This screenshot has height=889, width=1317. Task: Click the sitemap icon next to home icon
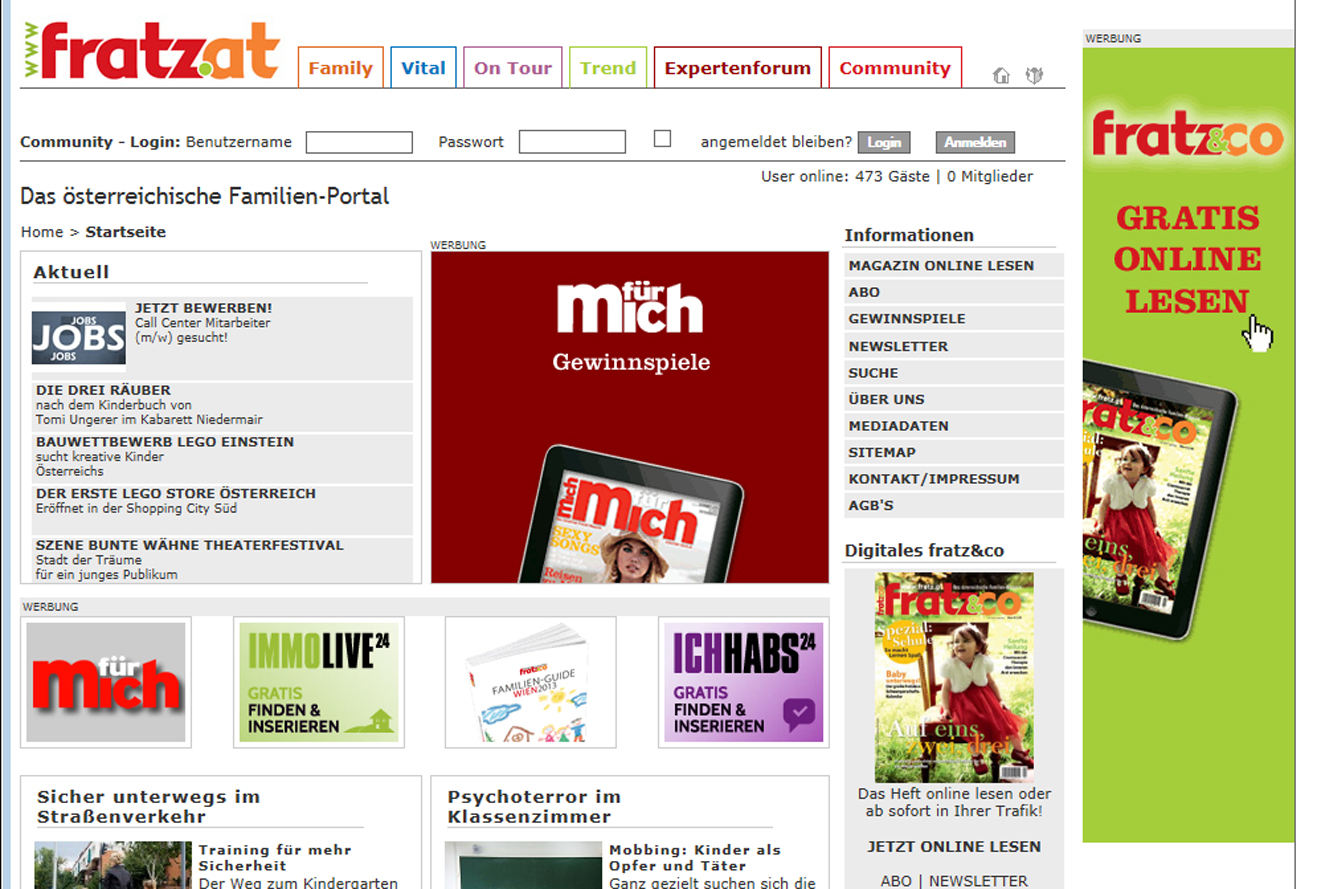[x=1034, y=75]
